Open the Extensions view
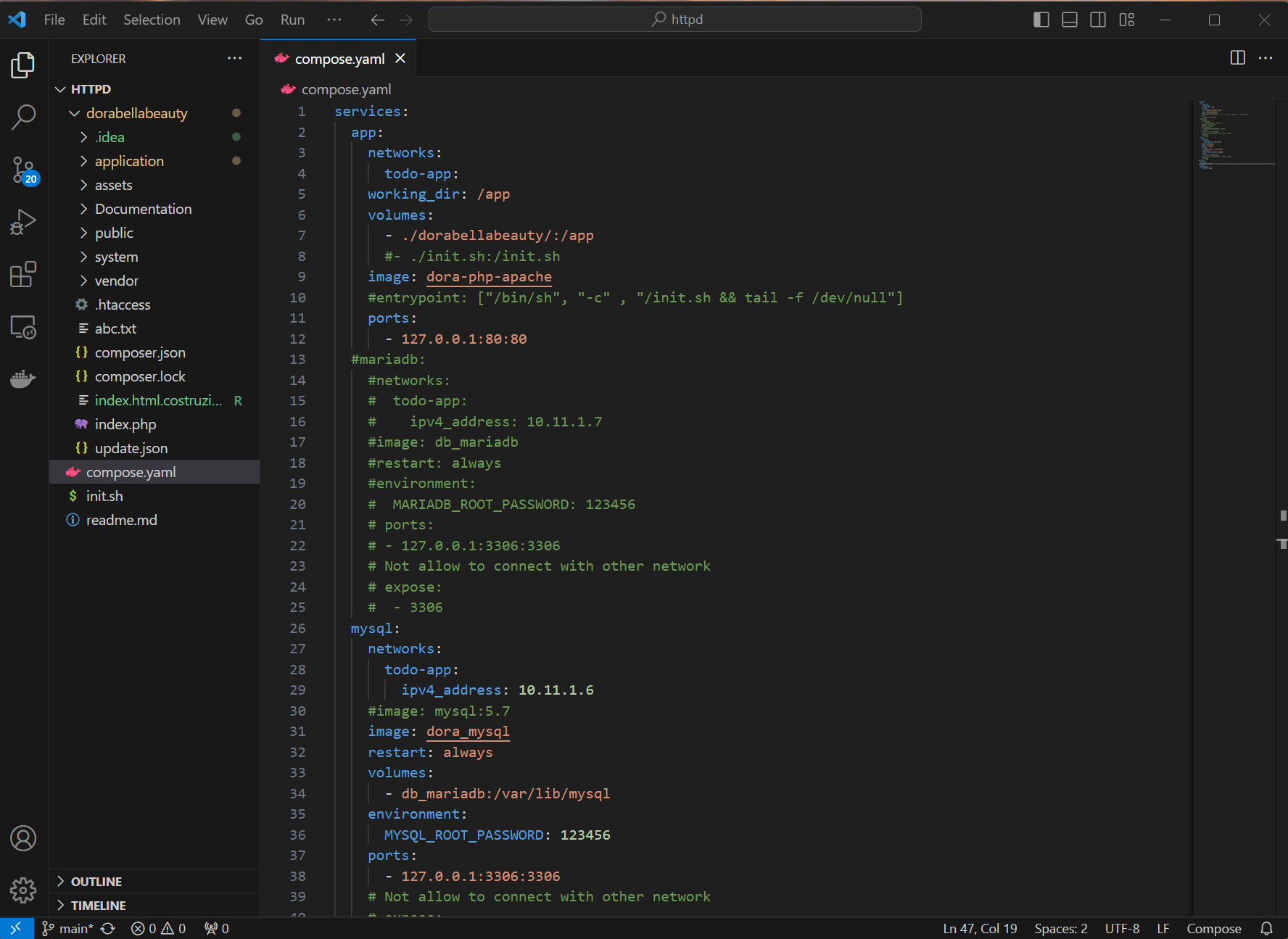The height and width of the screenshot is (939, 1288). tap(23, 275)
